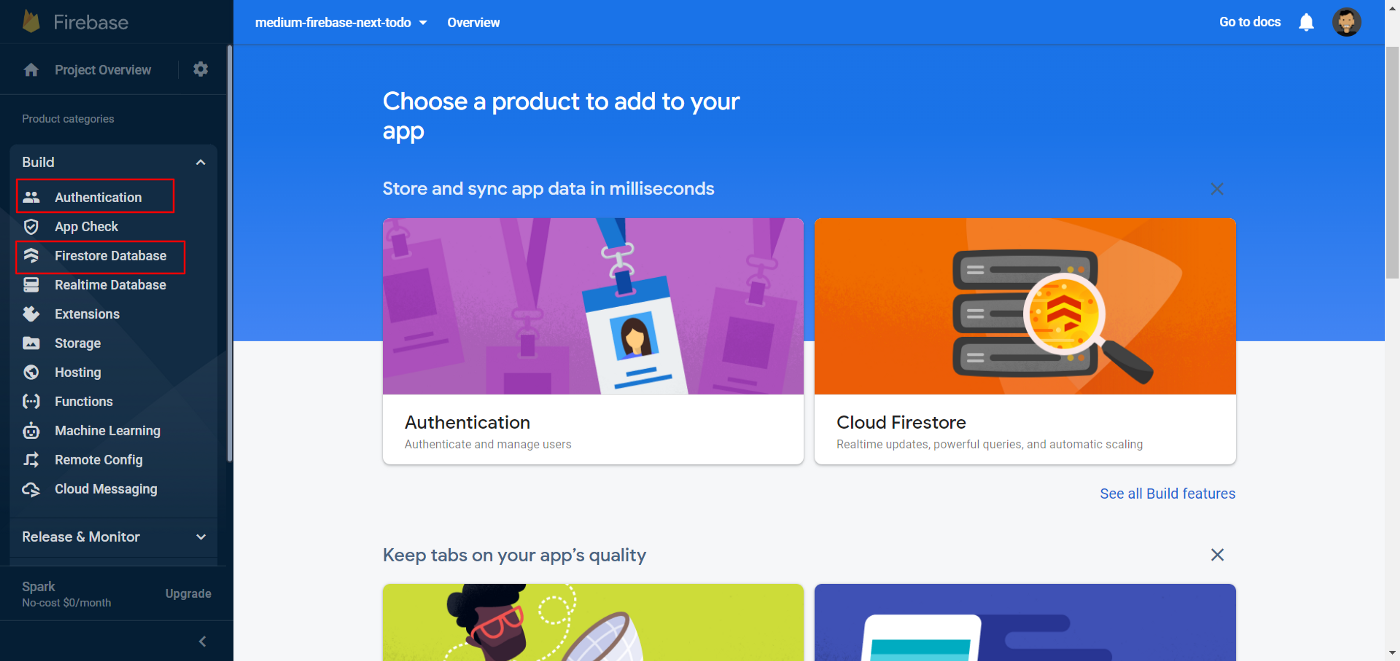Viewport: 1400px width, 661px height.
Task: Click the Functions icon in sidebar
Action: tap(31, 401)
